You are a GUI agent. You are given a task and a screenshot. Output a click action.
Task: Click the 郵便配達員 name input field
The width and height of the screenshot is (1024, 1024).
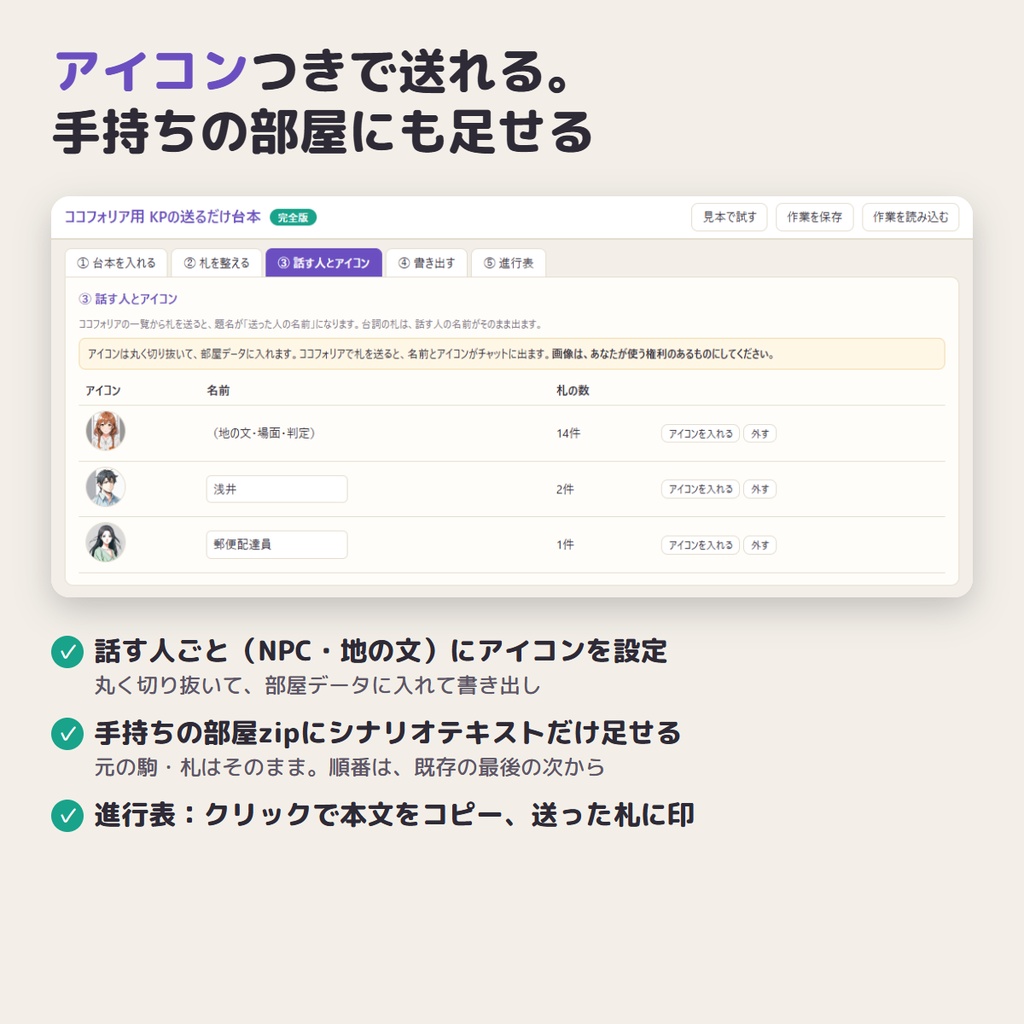coord(277,545)
